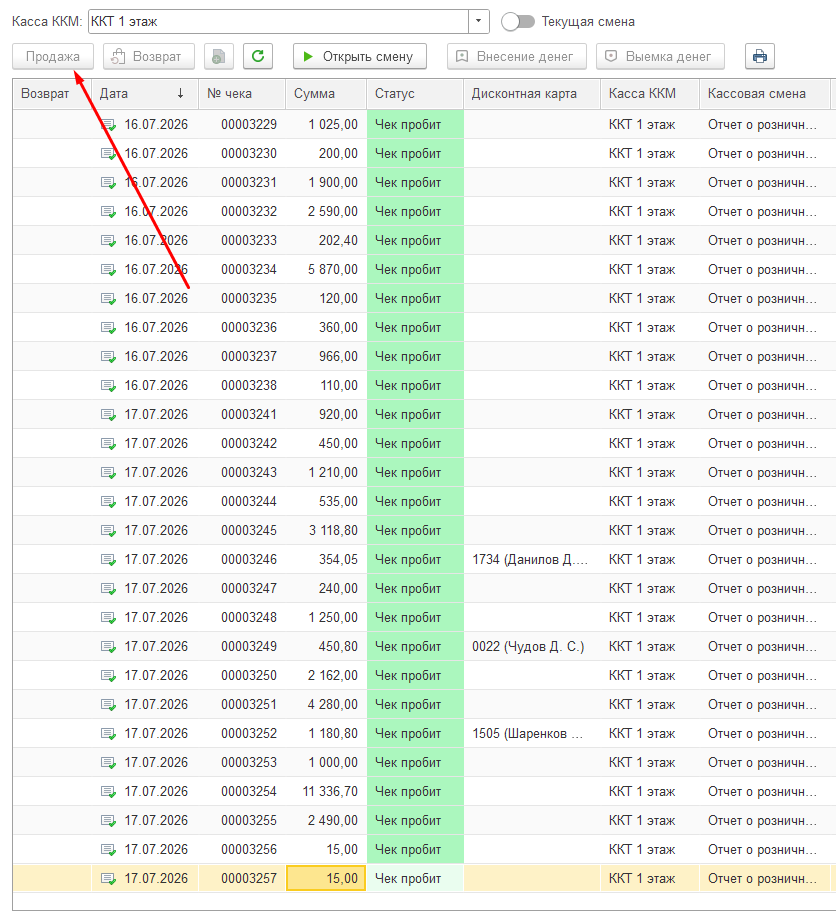The image size is (836, 913).
Task: Click receipt icon in row 00003238
Action: pos(108,385)
